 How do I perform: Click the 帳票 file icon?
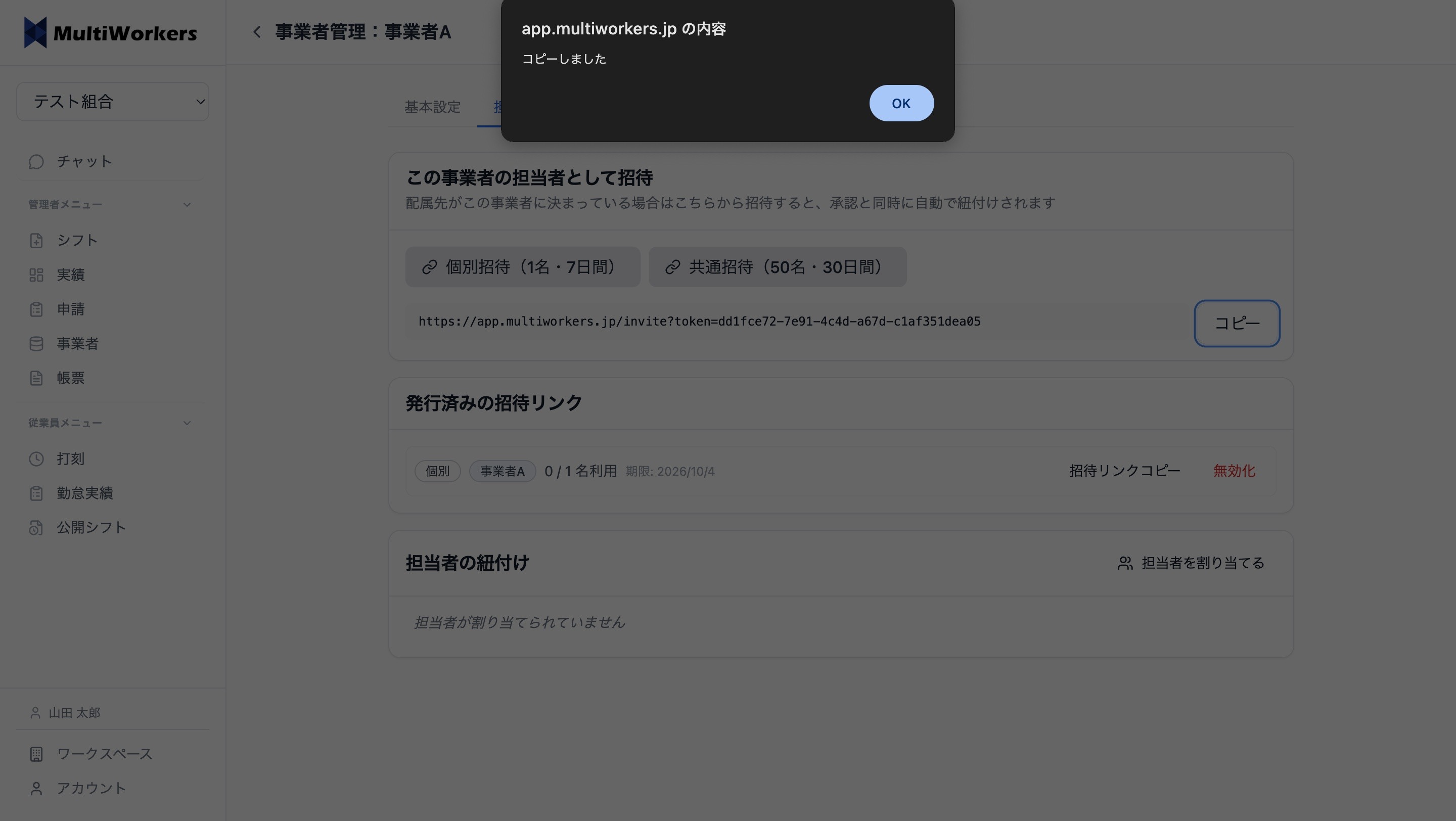(36, 378)
